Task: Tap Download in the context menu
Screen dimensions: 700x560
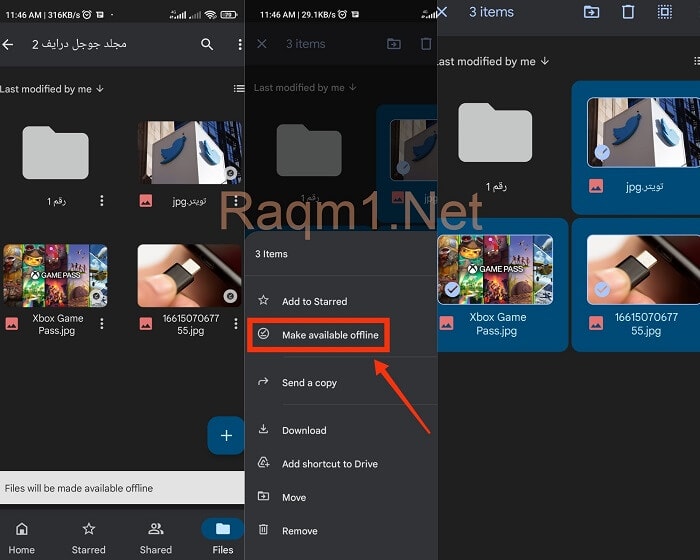Action: pyautogui.click(x=304, y=430)
